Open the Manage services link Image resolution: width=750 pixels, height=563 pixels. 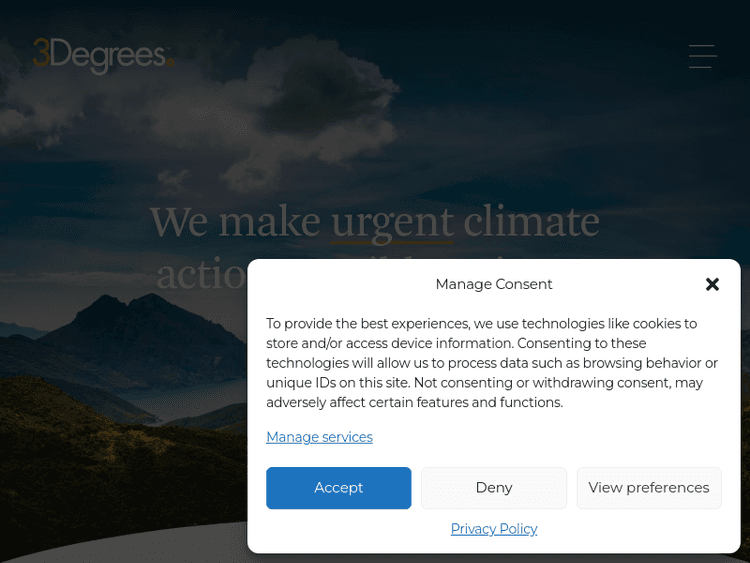click(319, 437)
